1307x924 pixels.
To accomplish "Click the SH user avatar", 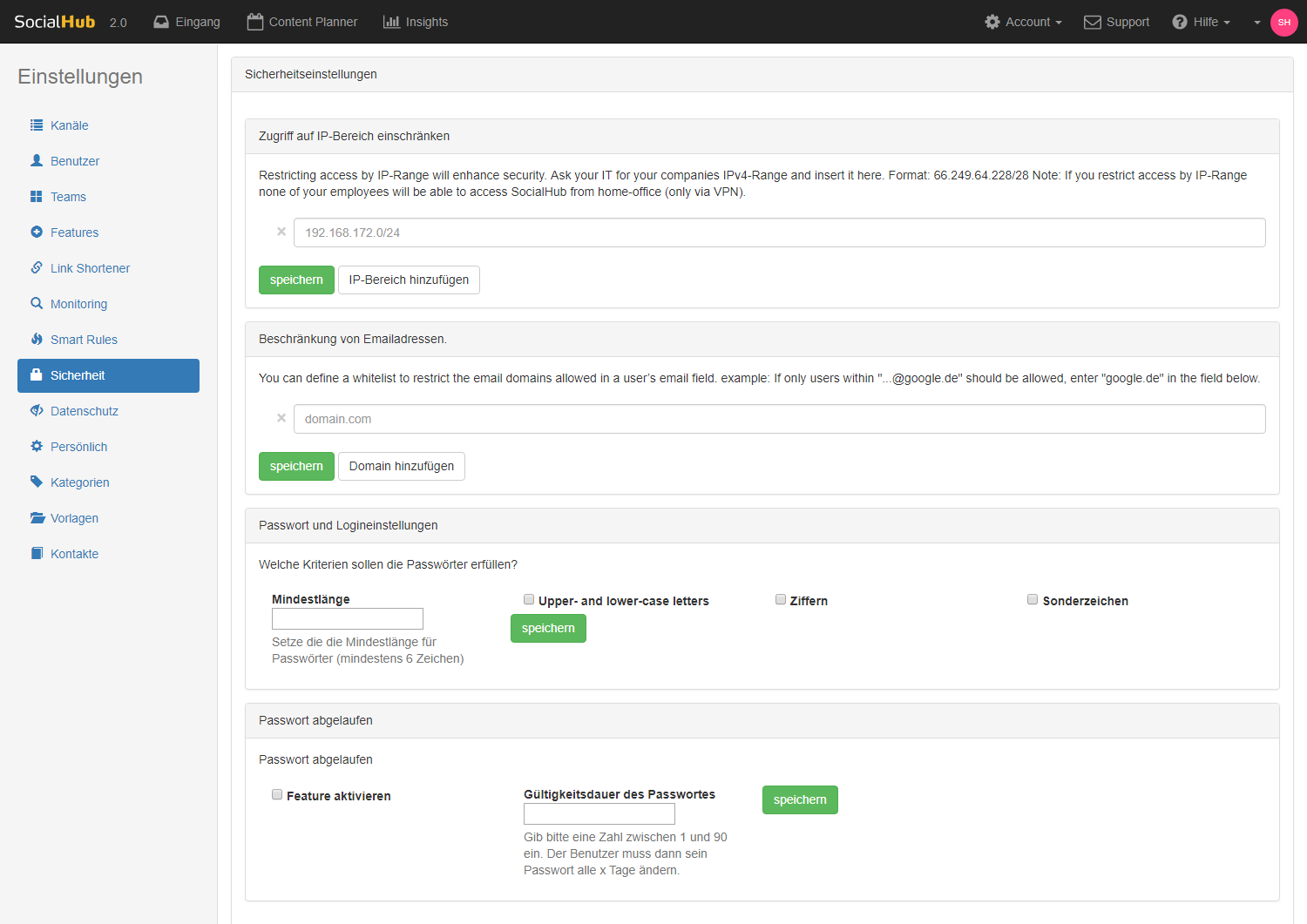I will pyautogui.click(x=1284, y=22).
